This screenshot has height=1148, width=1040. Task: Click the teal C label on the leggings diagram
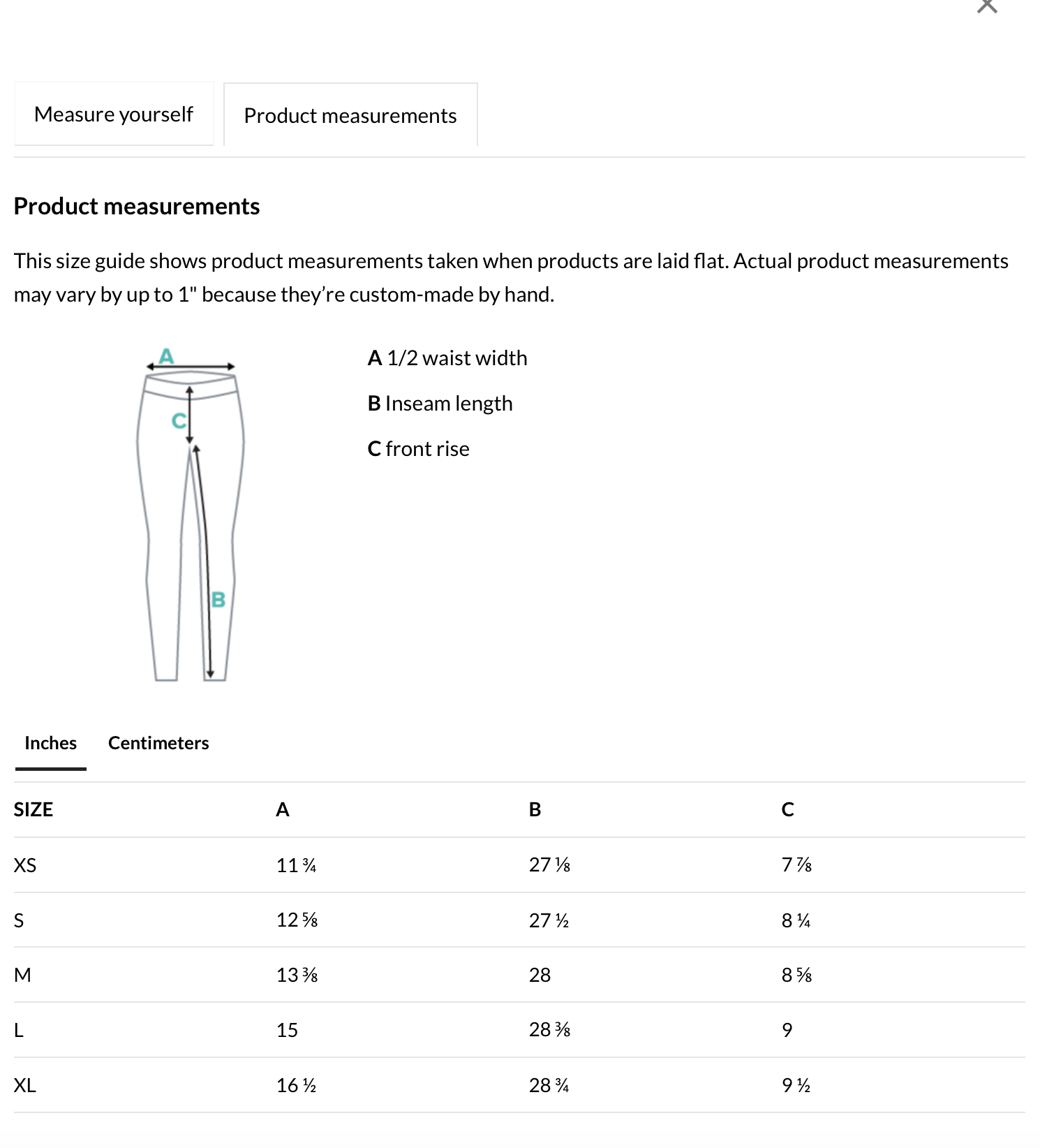(x=179, y=421)
